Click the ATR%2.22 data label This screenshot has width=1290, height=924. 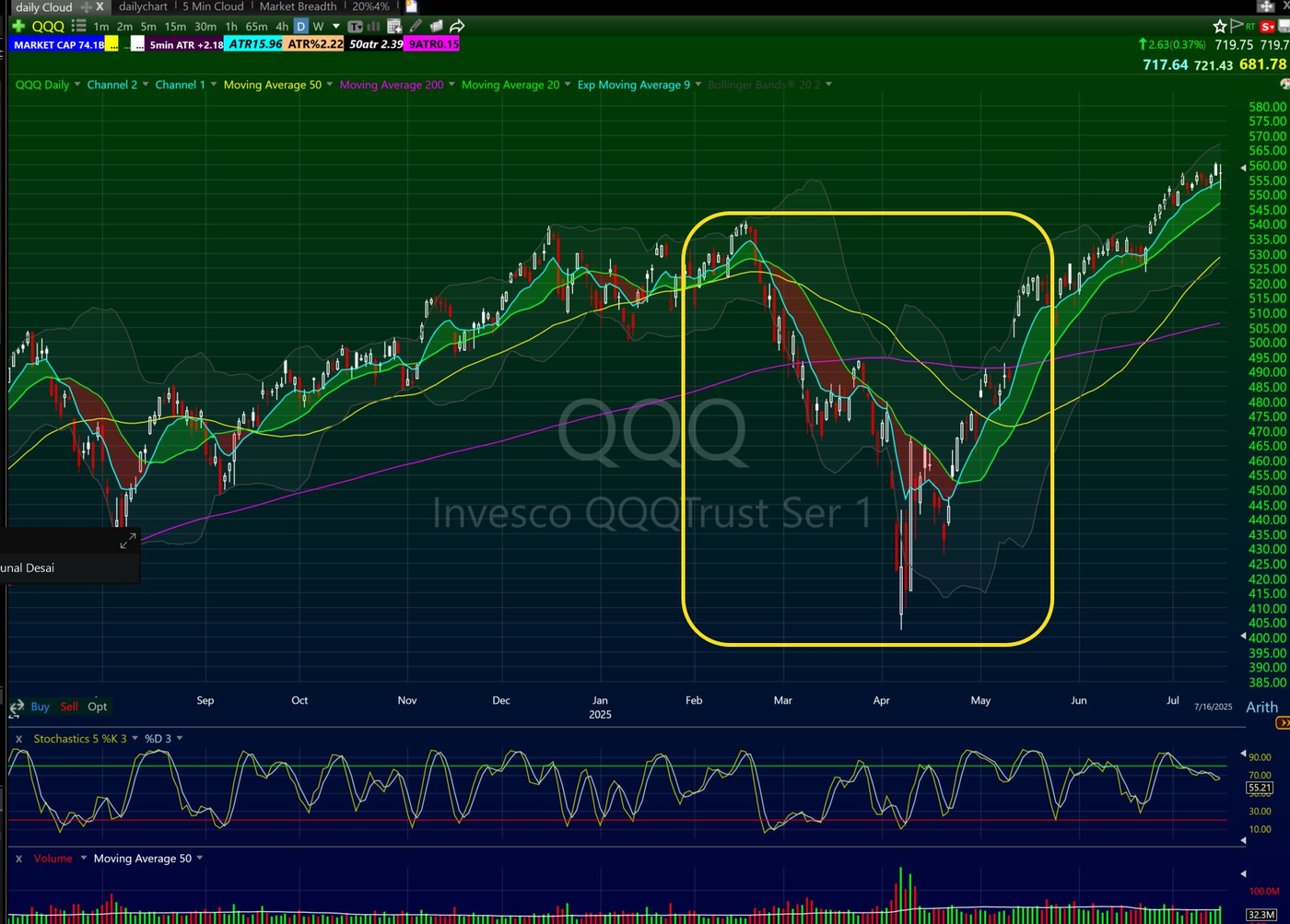314,44
